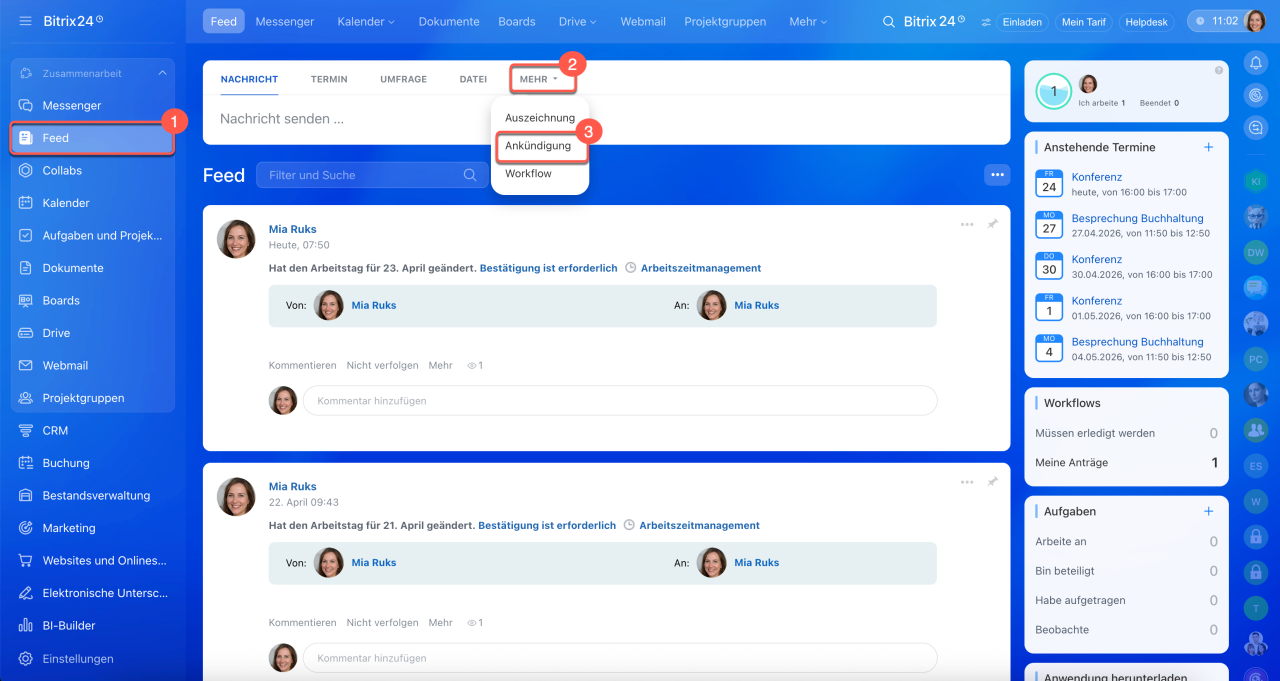Select Ankündigung from the dropdown menu

tap(538, 146)
